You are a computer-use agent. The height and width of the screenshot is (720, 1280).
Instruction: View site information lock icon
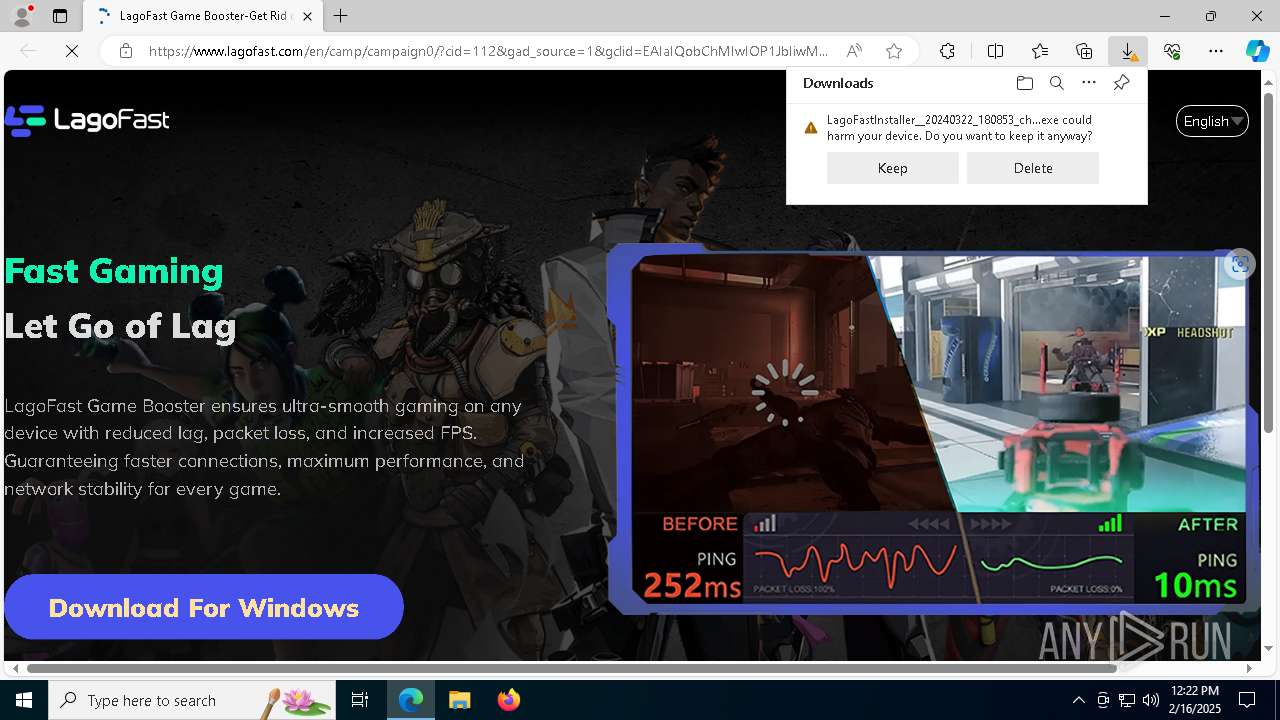click(126, 51)
